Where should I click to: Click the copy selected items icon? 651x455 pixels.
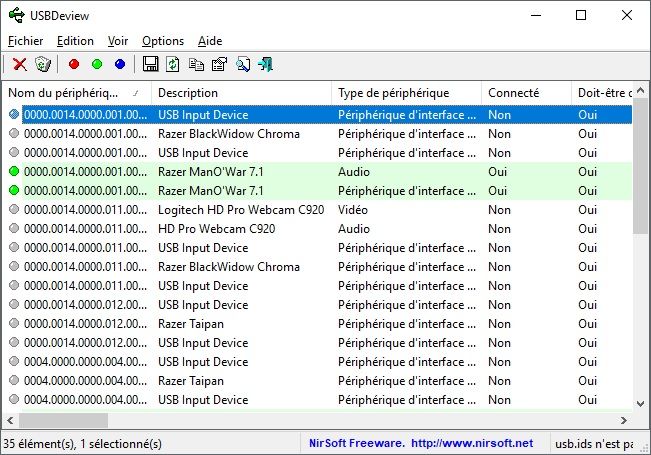[196, 64]
